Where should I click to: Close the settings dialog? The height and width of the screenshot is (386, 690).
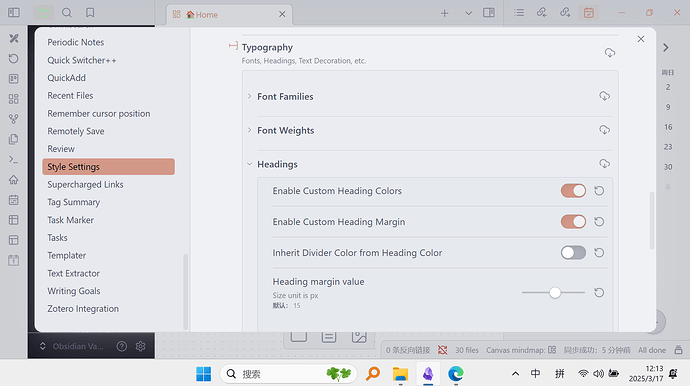641,39
